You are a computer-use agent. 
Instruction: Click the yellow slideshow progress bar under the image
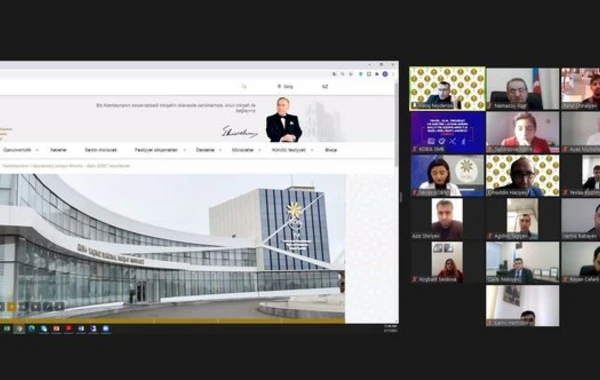(x=172, y=321)
